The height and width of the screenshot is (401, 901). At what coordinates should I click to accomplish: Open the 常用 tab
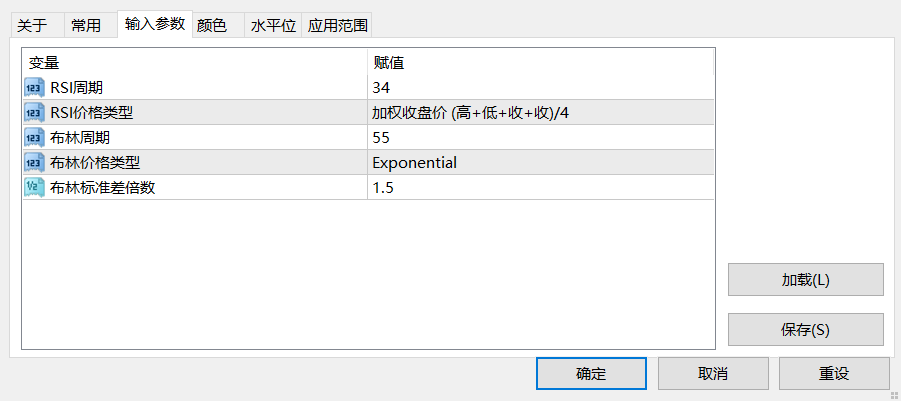[86, 26]
